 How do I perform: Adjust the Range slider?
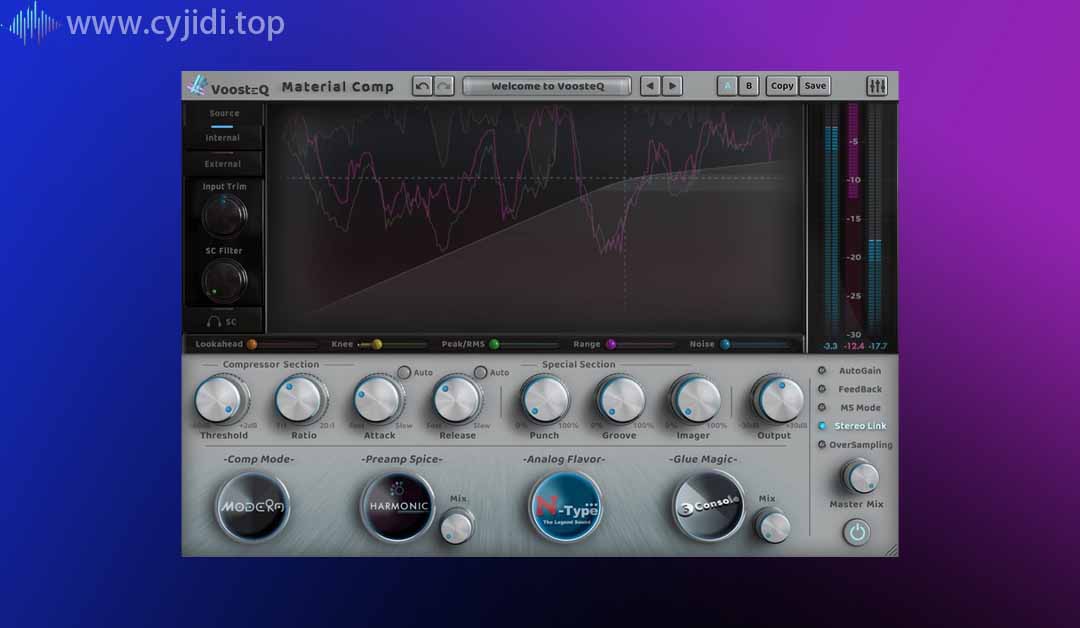pos(641,344)
